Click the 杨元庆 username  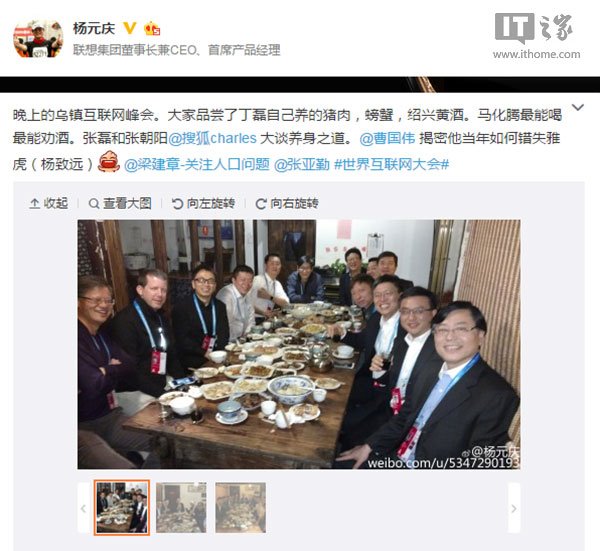coord(94,28)
